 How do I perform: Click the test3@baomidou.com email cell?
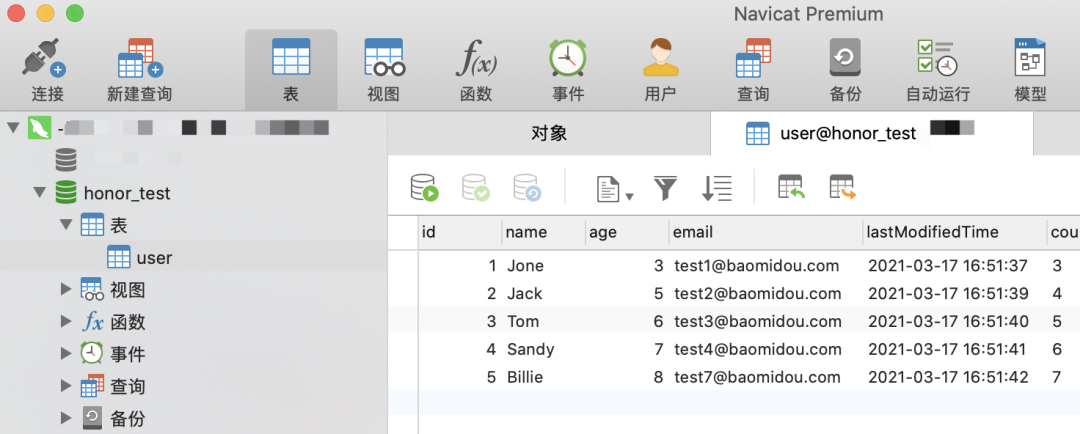point(757,321)
